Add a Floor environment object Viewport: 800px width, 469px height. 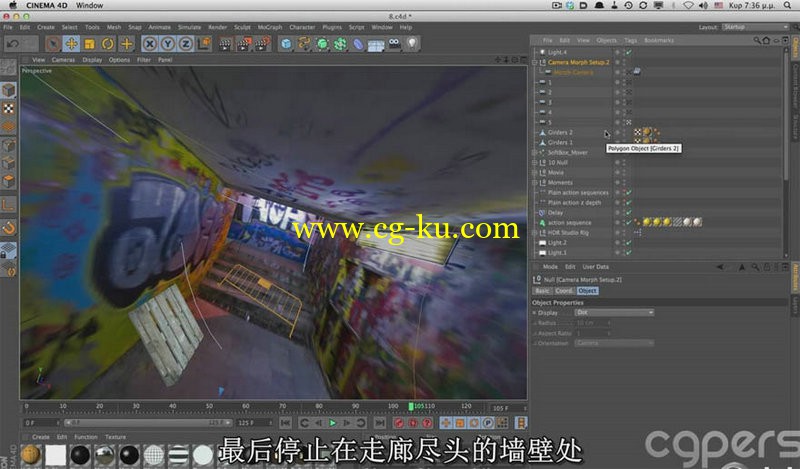376,44
